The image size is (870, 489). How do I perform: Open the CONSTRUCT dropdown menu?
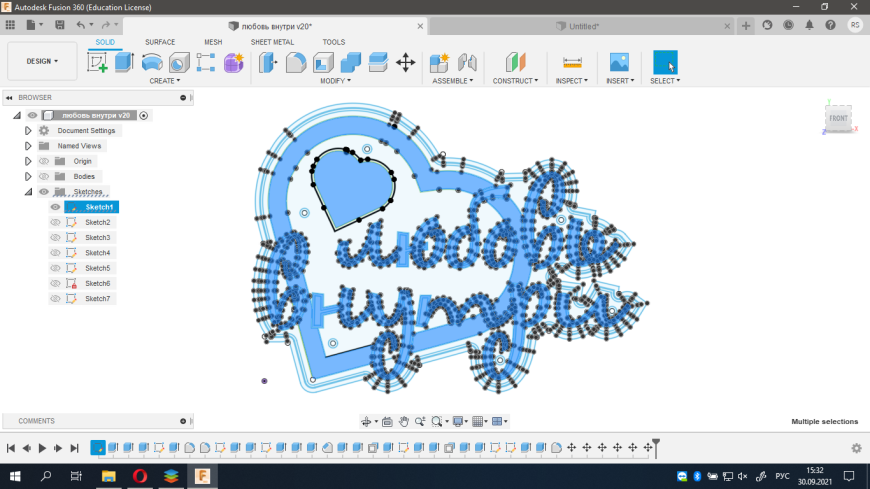[x=515, y=80]
